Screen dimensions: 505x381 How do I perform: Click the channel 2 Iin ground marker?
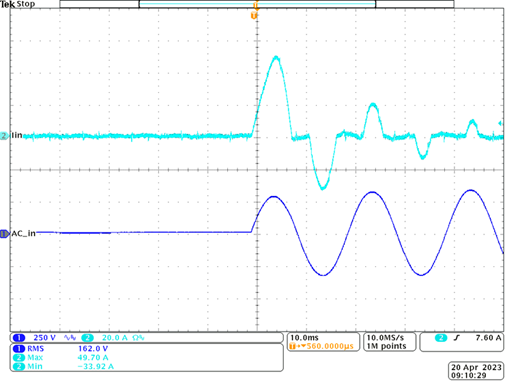[x=4, y=136]
